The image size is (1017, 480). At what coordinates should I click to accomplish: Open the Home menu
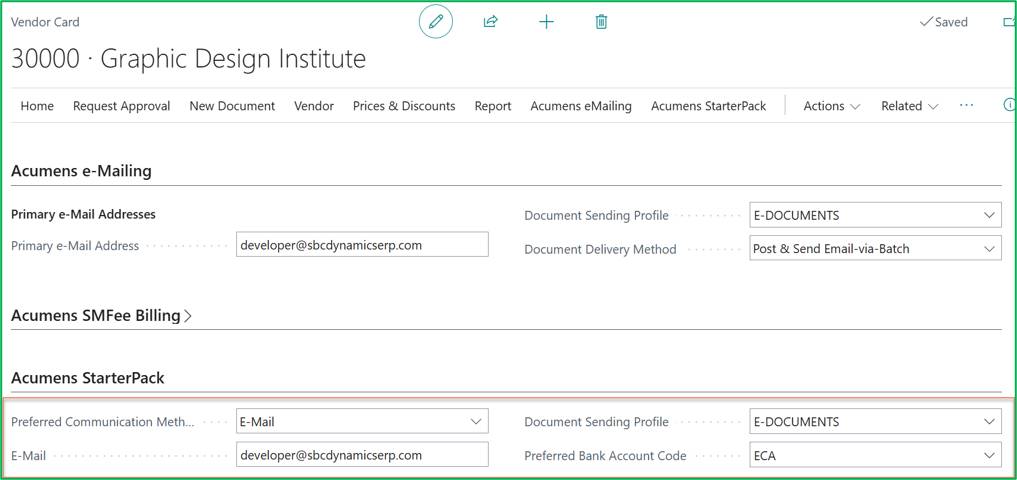pos(37,106)
